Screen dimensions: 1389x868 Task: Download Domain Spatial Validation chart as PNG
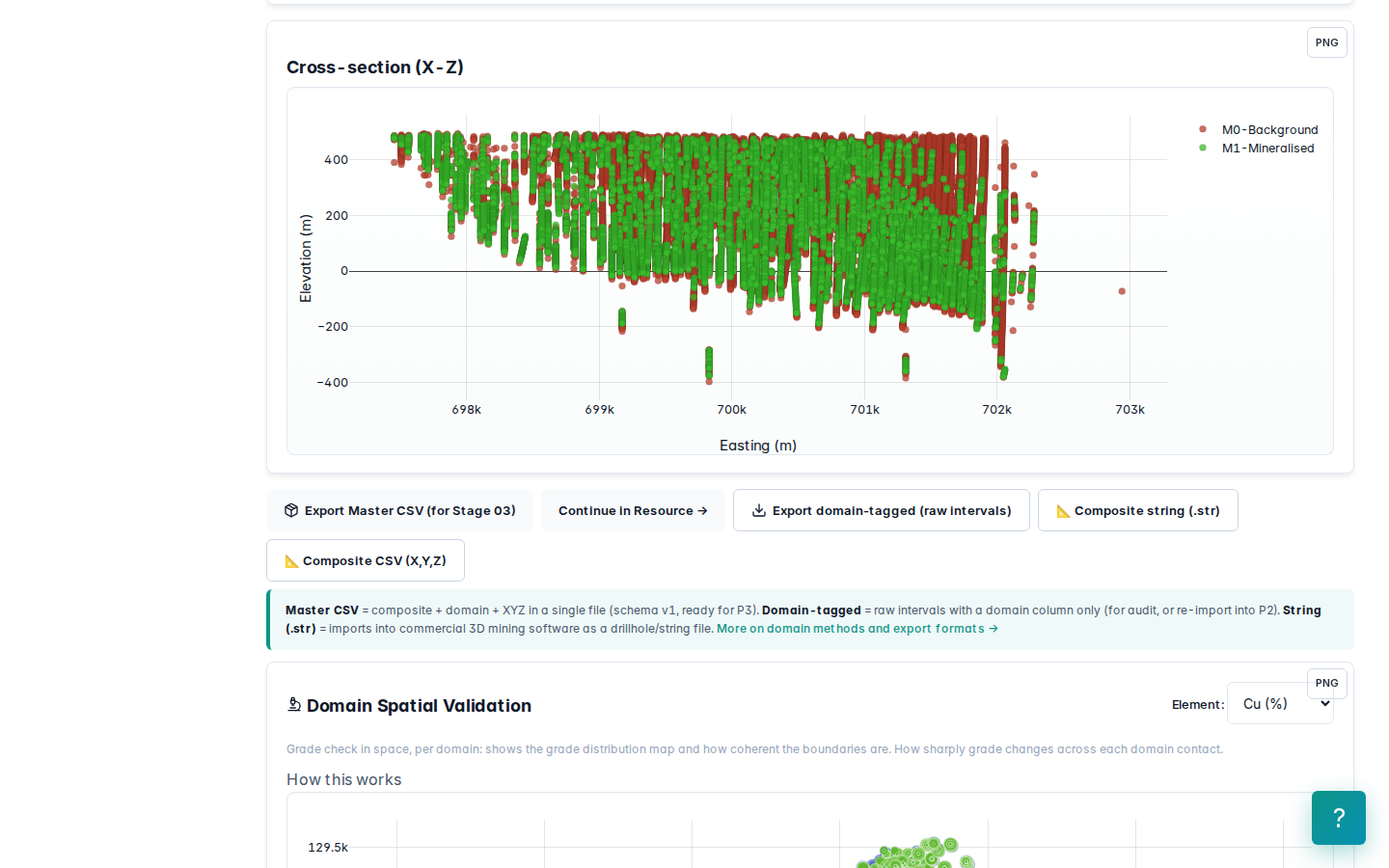coord(1326,683)
